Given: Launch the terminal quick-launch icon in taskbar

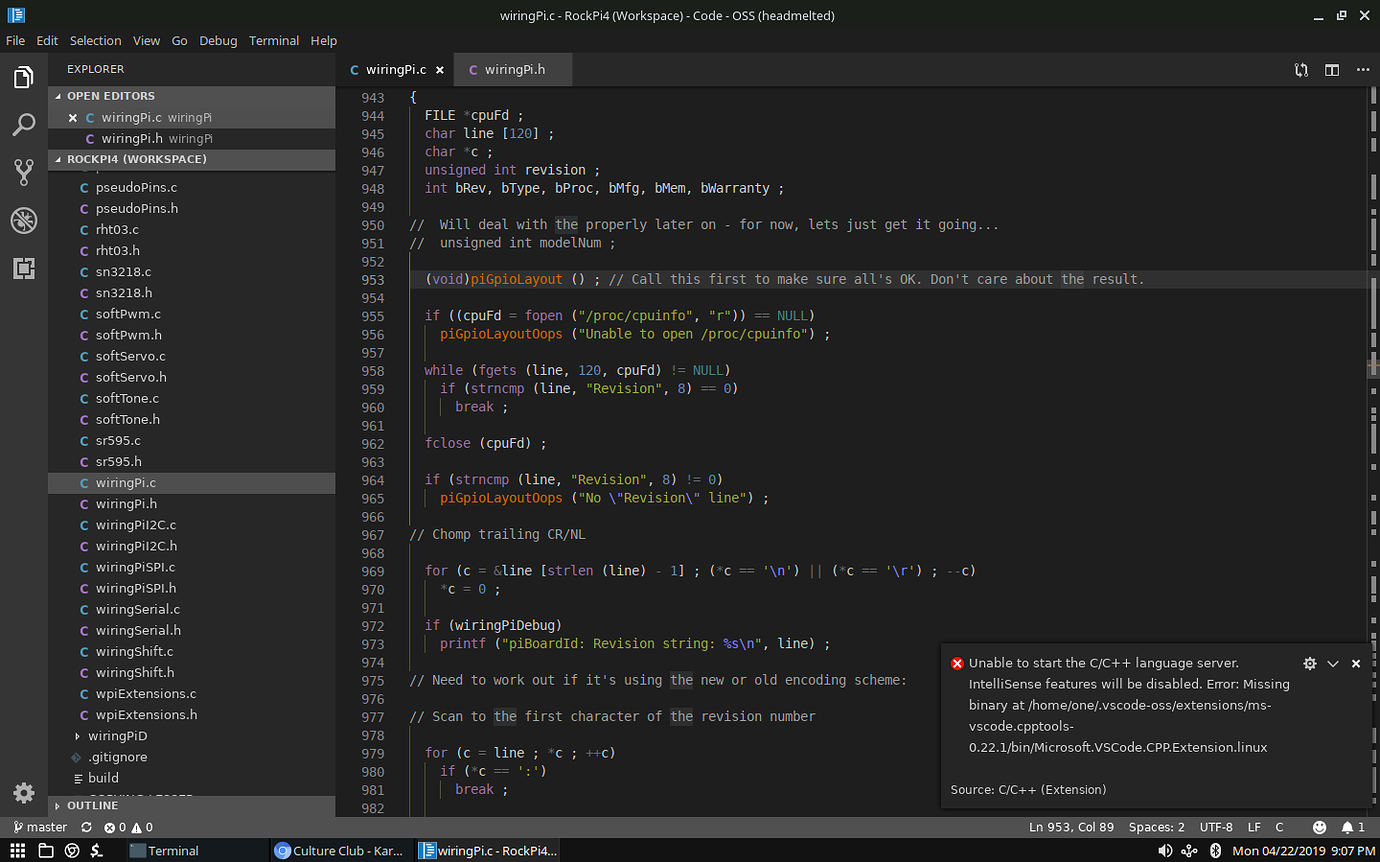Looking at the screenshot, I should (x=98, y=851).
